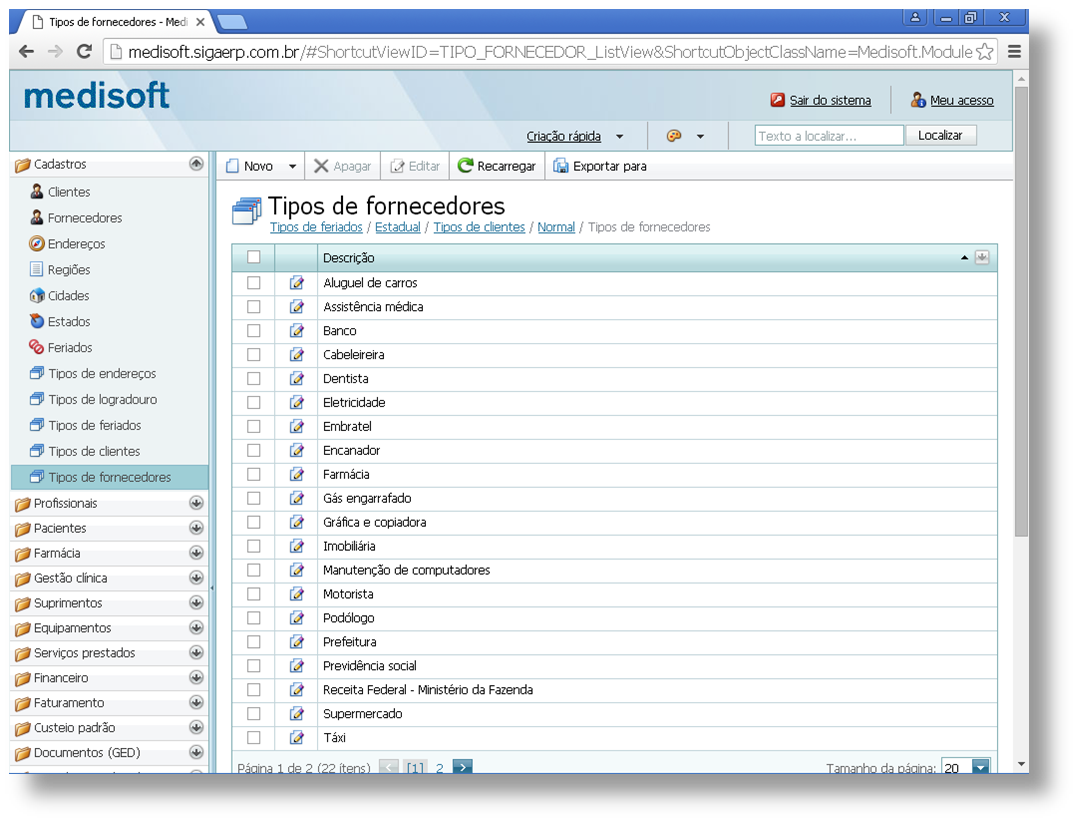Check the Podólogo row checkbox

[254, 618]
